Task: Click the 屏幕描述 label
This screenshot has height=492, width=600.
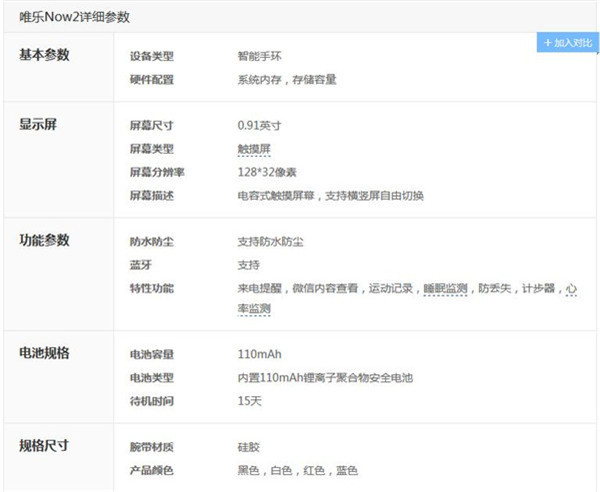Action: coord(152,196)
